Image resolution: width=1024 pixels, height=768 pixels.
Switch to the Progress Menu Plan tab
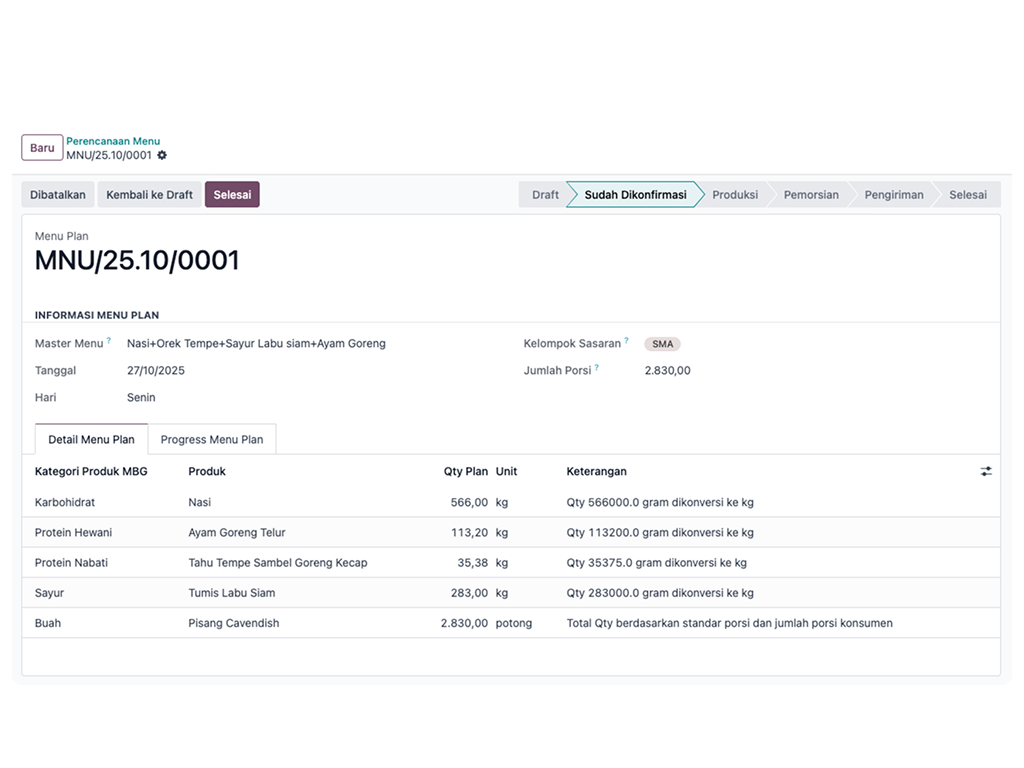(212, 439)
